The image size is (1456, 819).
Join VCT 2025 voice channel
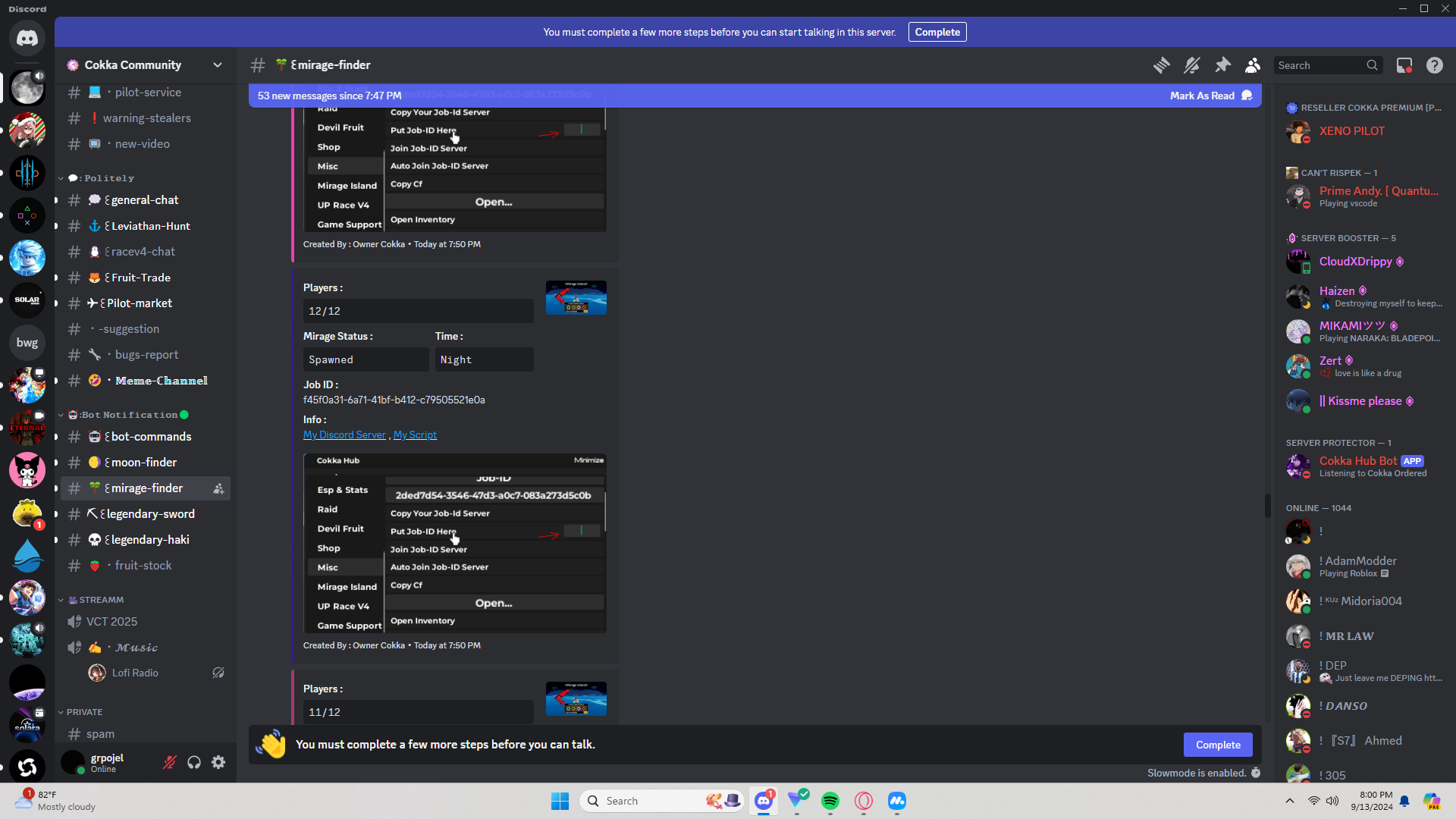[x=146, y=622]
